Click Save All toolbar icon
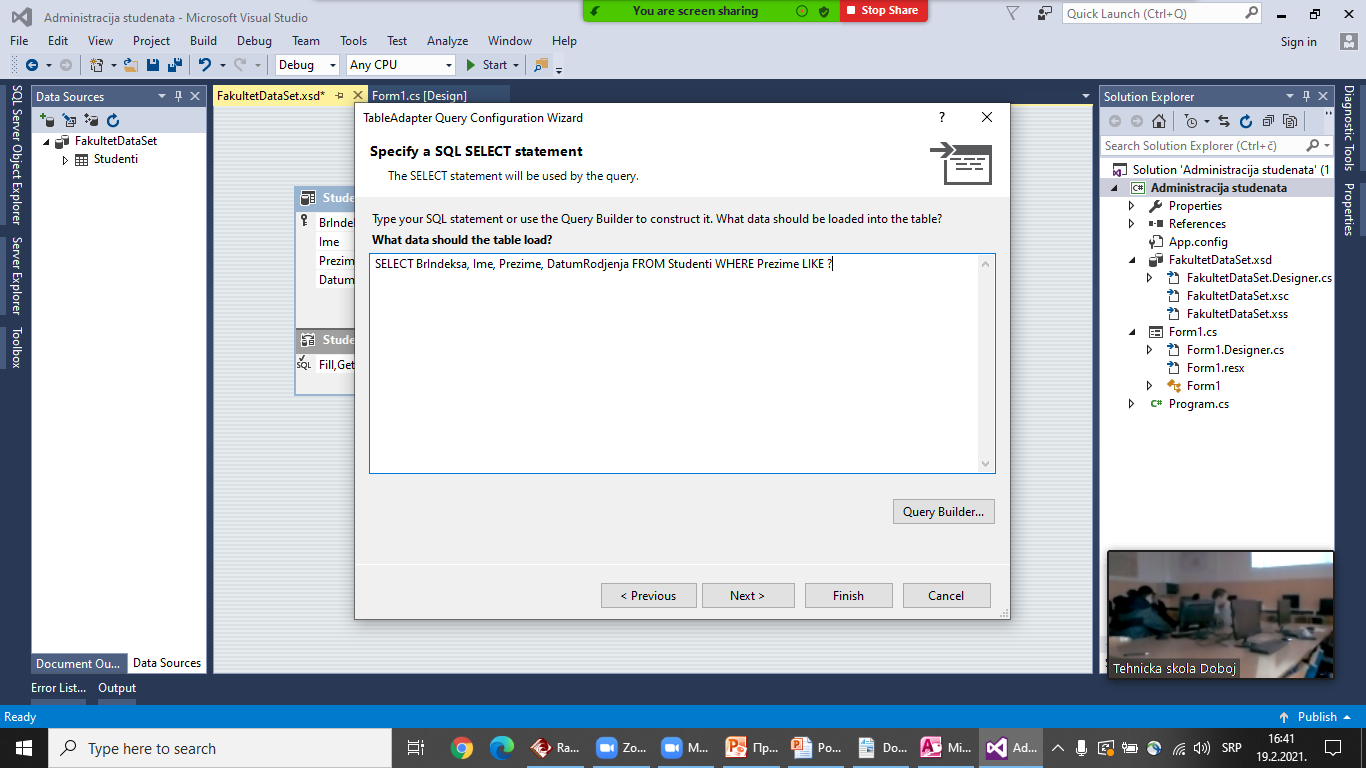The width and height of the screenshot is (1366, 768). click(174, 65)
